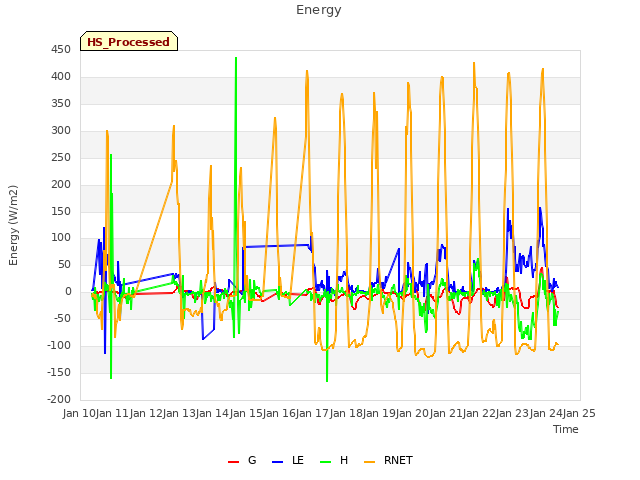Click the 400 y-axis tick label

61,77
